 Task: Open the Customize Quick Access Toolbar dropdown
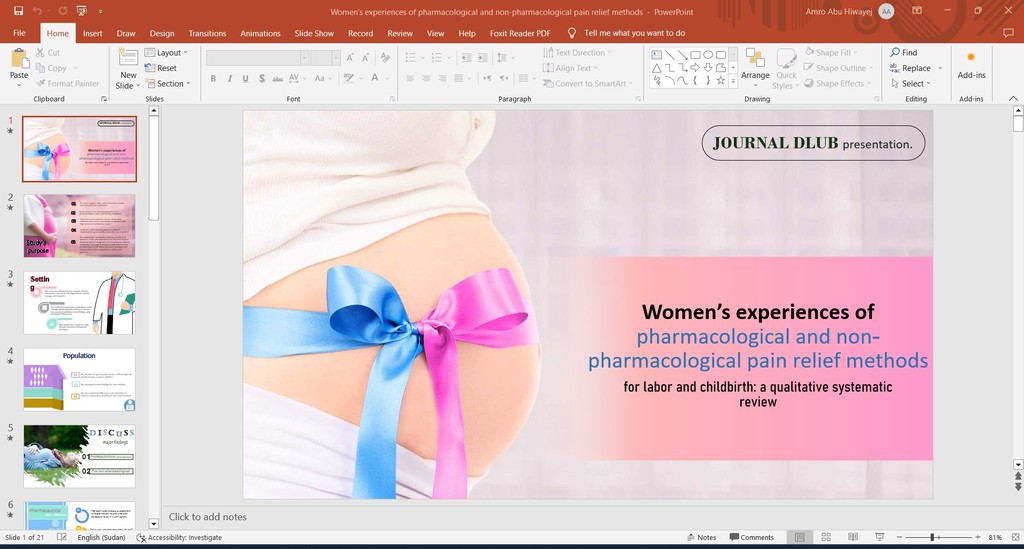coord(100,12)
